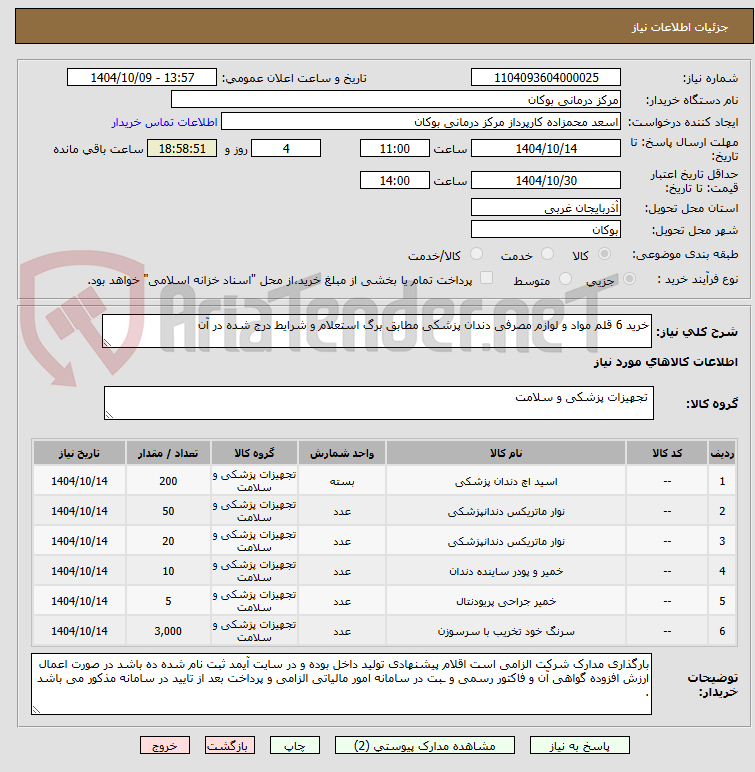
Task: Click the ایجاد کننده درخواست field
Action: tap(421, 122)
